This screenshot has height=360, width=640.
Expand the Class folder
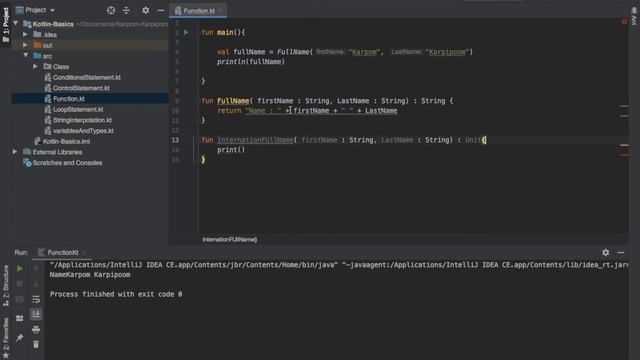36,66
